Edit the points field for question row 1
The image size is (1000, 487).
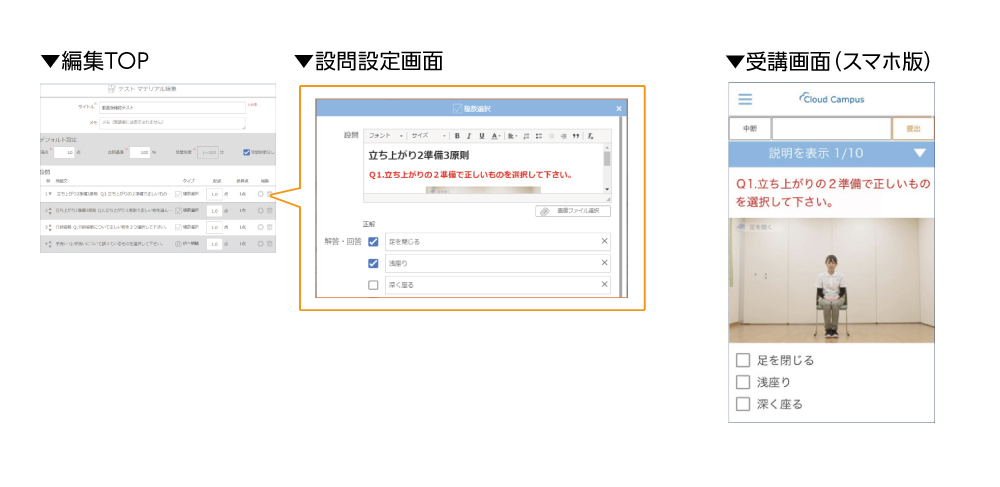point(214,194)
